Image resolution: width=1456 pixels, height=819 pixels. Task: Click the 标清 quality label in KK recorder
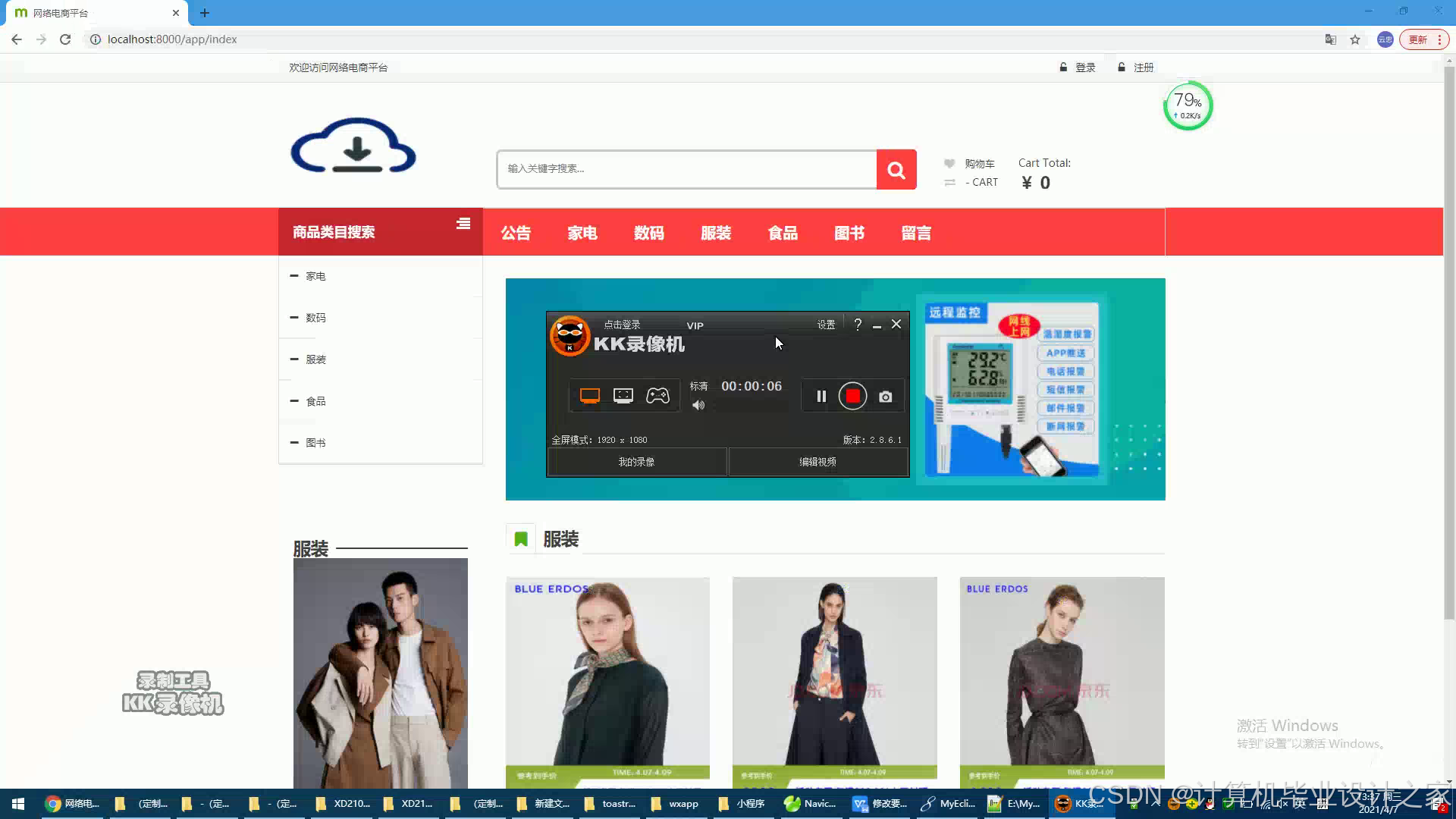pyautogui.click(x=698, y=386)
